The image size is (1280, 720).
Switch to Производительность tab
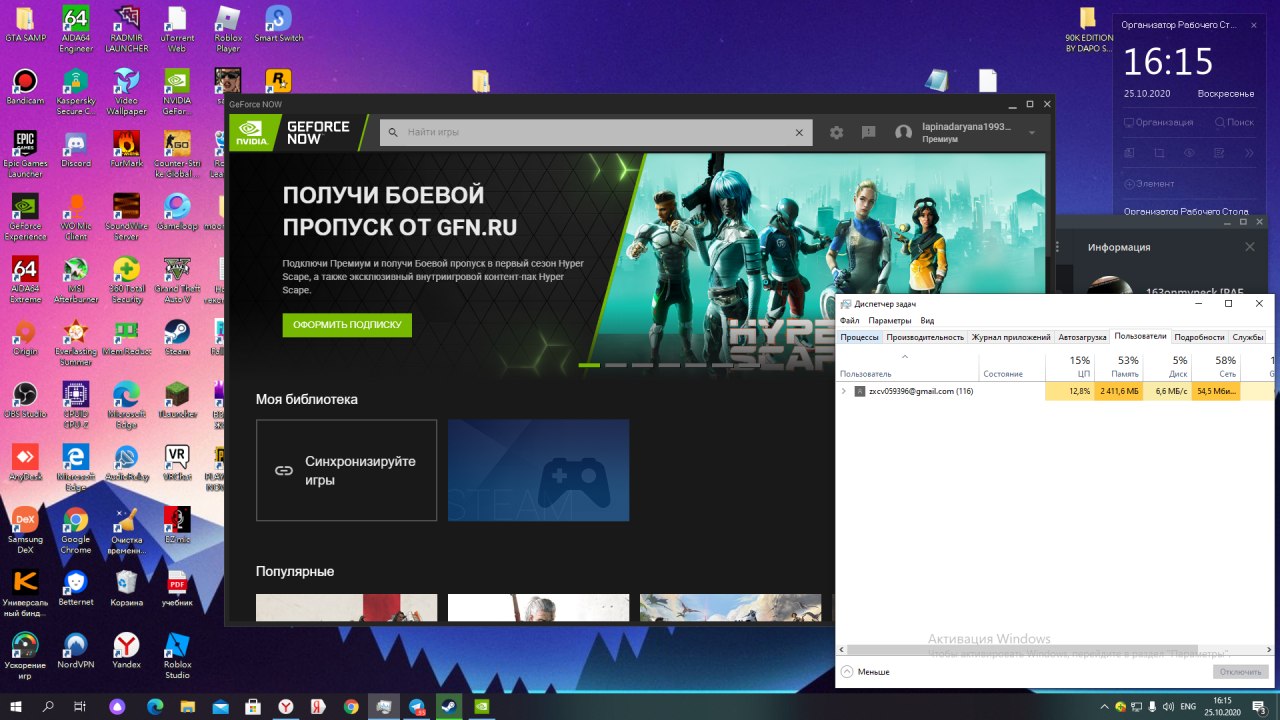925,337
